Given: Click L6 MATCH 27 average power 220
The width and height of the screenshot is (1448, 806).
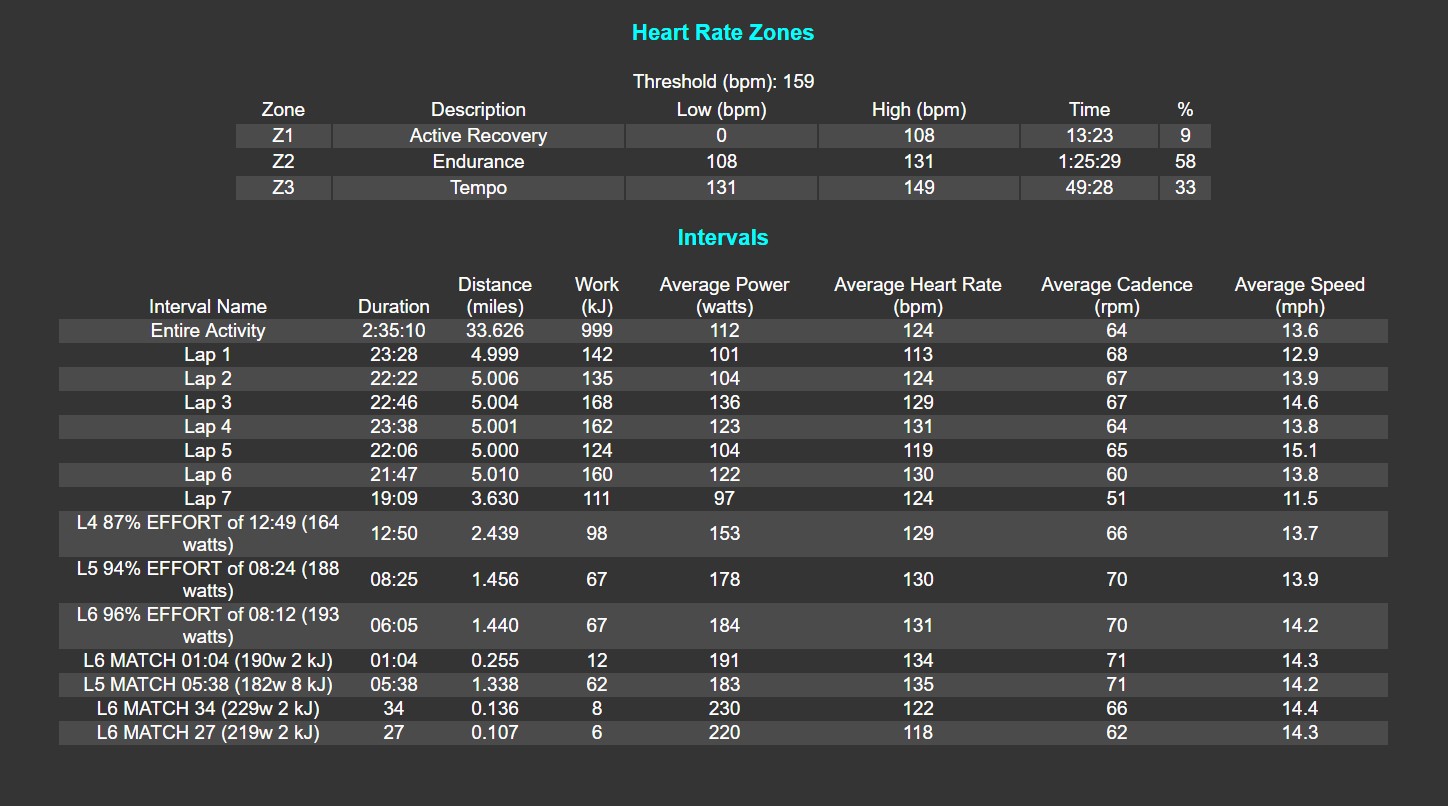Looking at the screenshot, I should (x=724, y=733).
